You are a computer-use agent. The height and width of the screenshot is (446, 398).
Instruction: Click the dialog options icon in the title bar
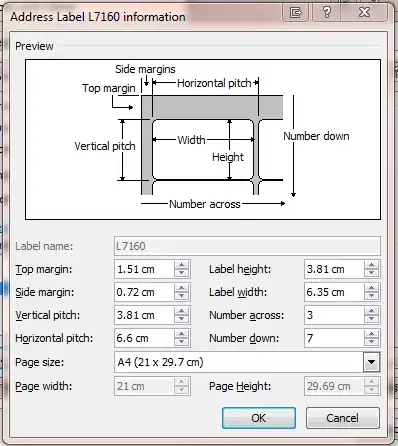(x=295, y=13)
